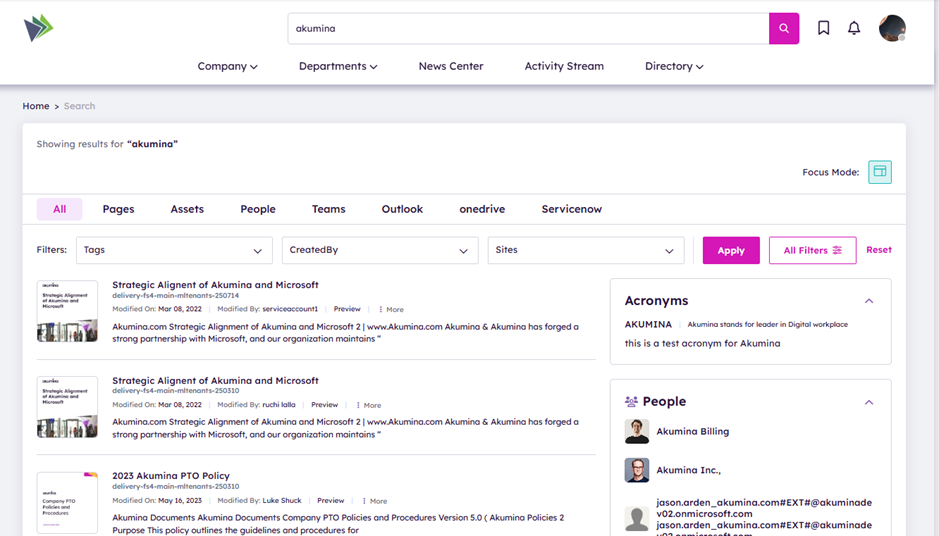
Task: Collapse the Acronyms panel
Action: pos(868,301)
